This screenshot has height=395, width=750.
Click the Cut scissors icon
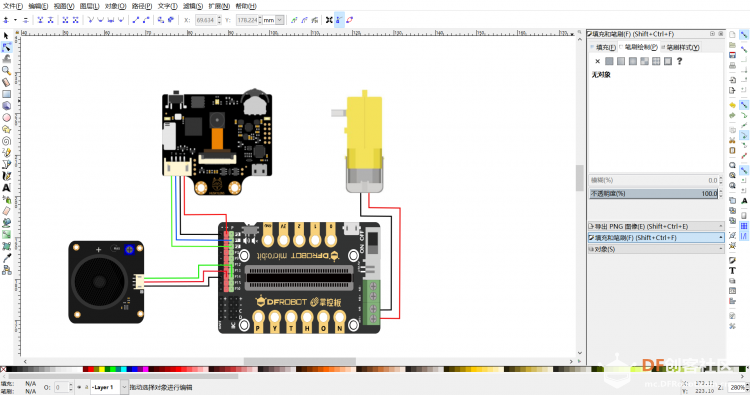click(x=732, y=140)
